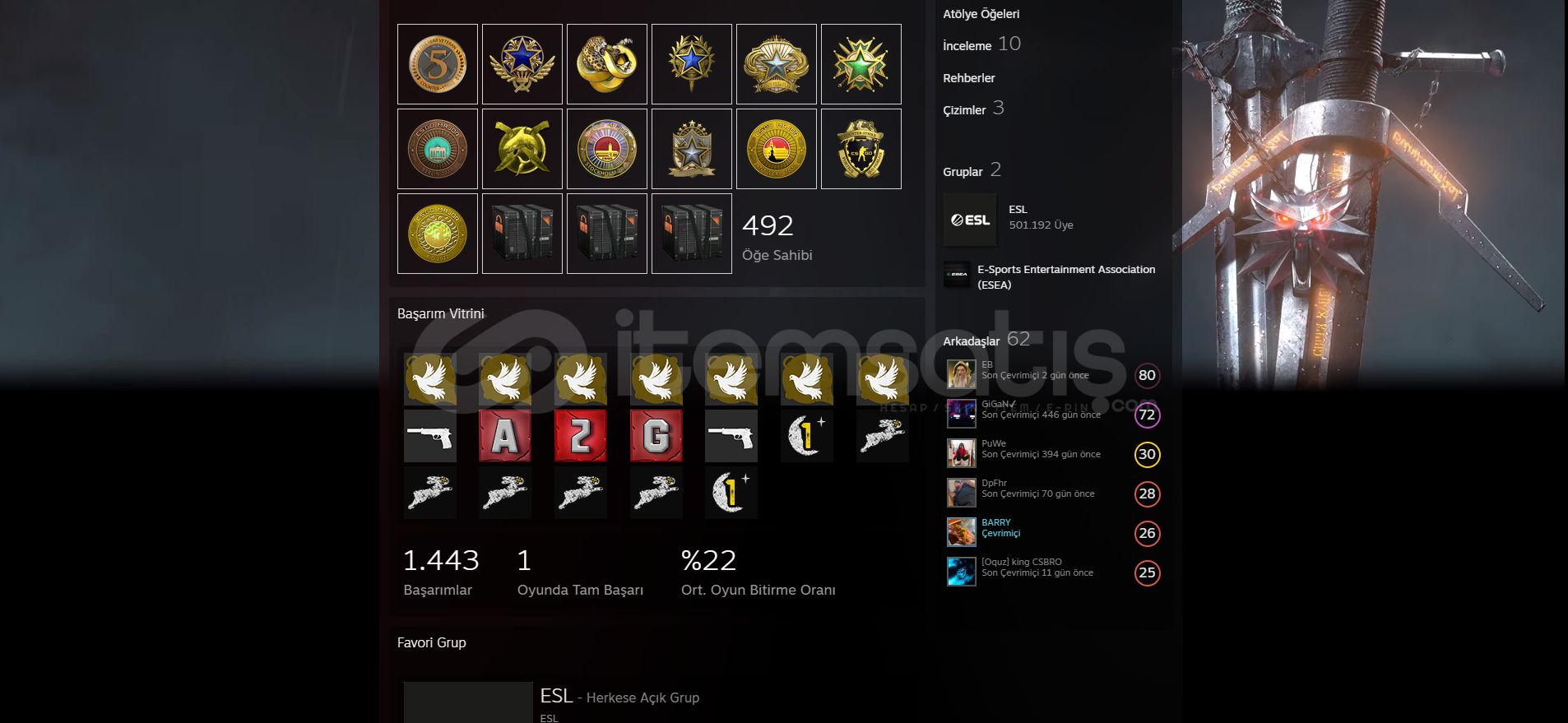
Task: Open the first weapon case item
Action: [522, 234]
